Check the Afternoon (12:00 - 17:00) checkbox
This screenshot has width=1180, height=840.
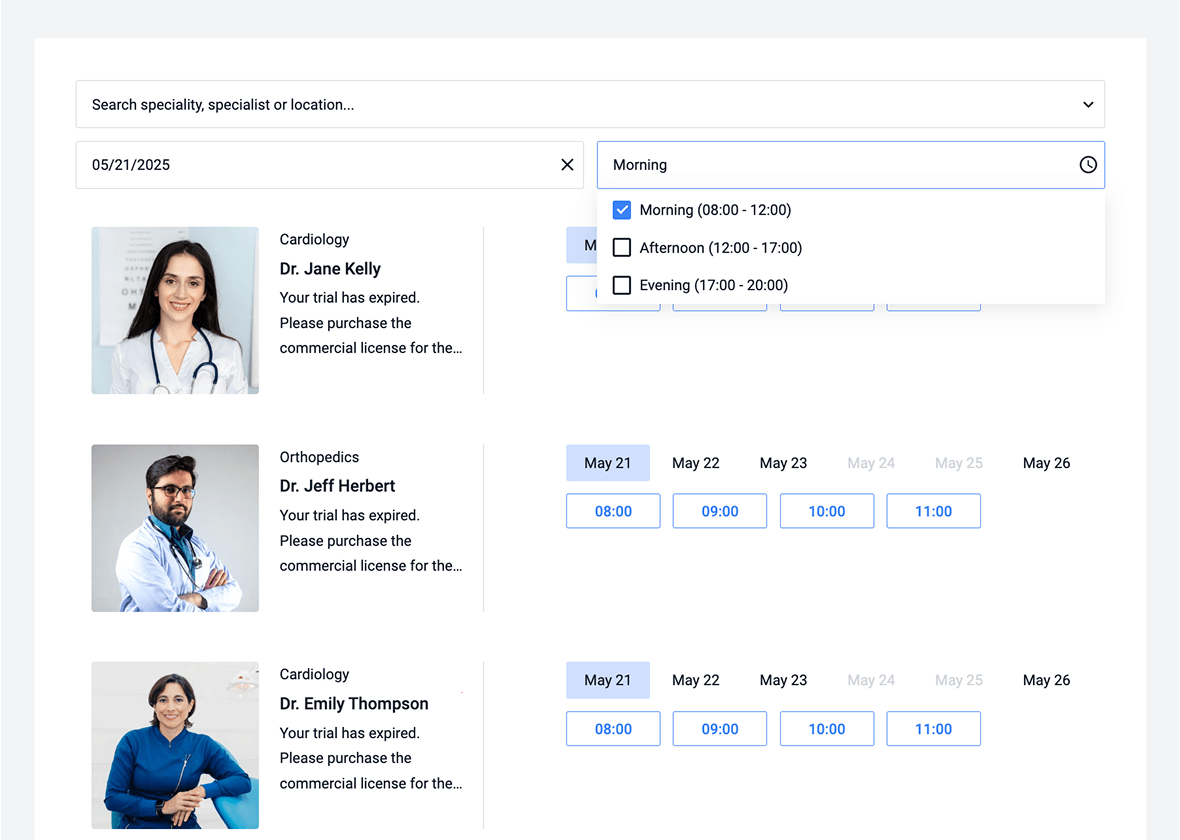click(x=622, y=247)
